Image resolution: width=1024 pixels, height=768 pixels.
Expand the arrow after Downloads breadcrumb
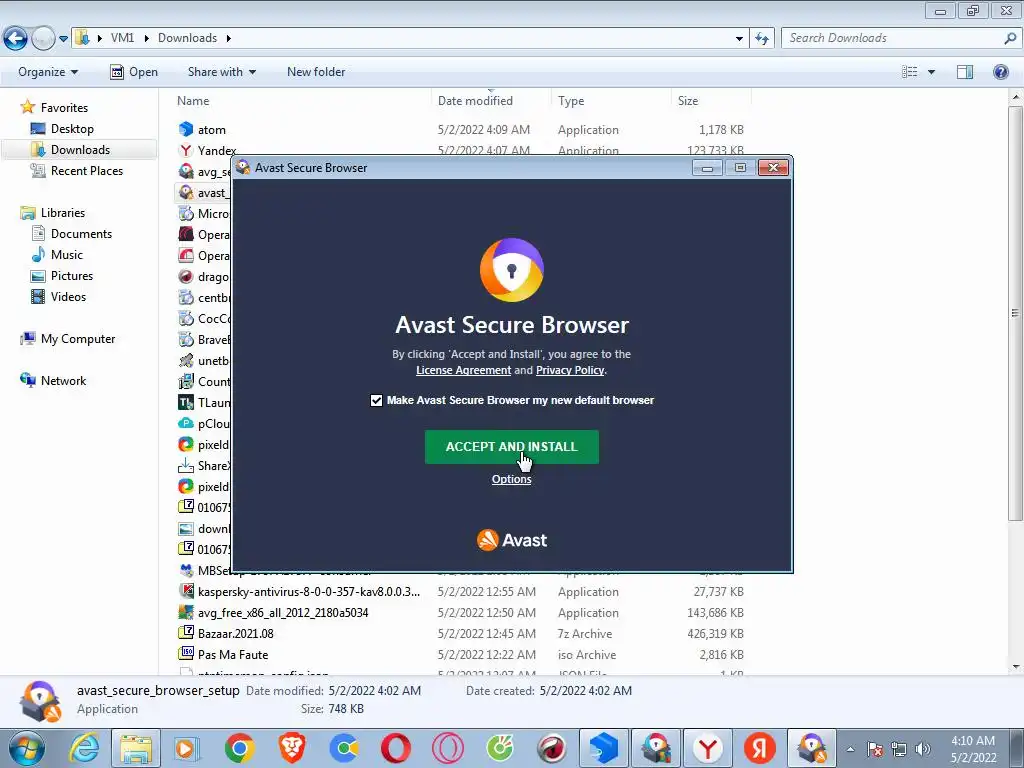(x=229, y=38)
